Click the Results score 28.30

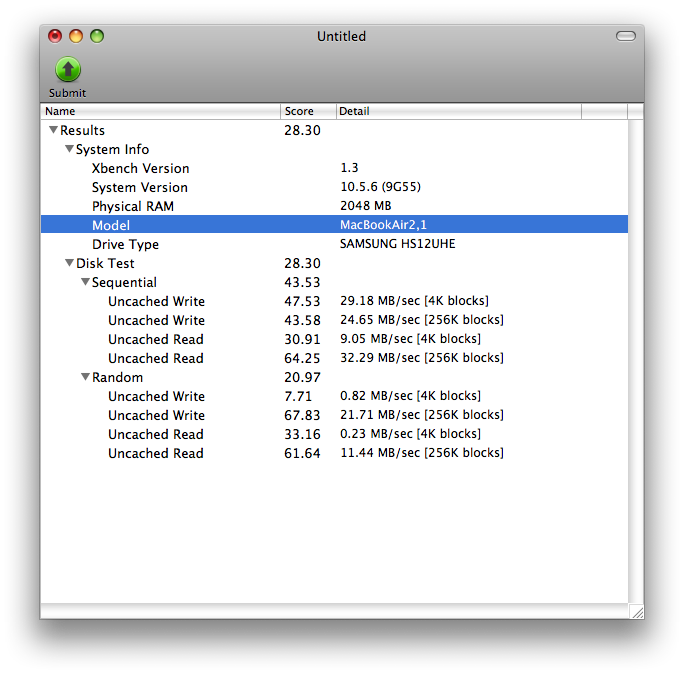302,130
